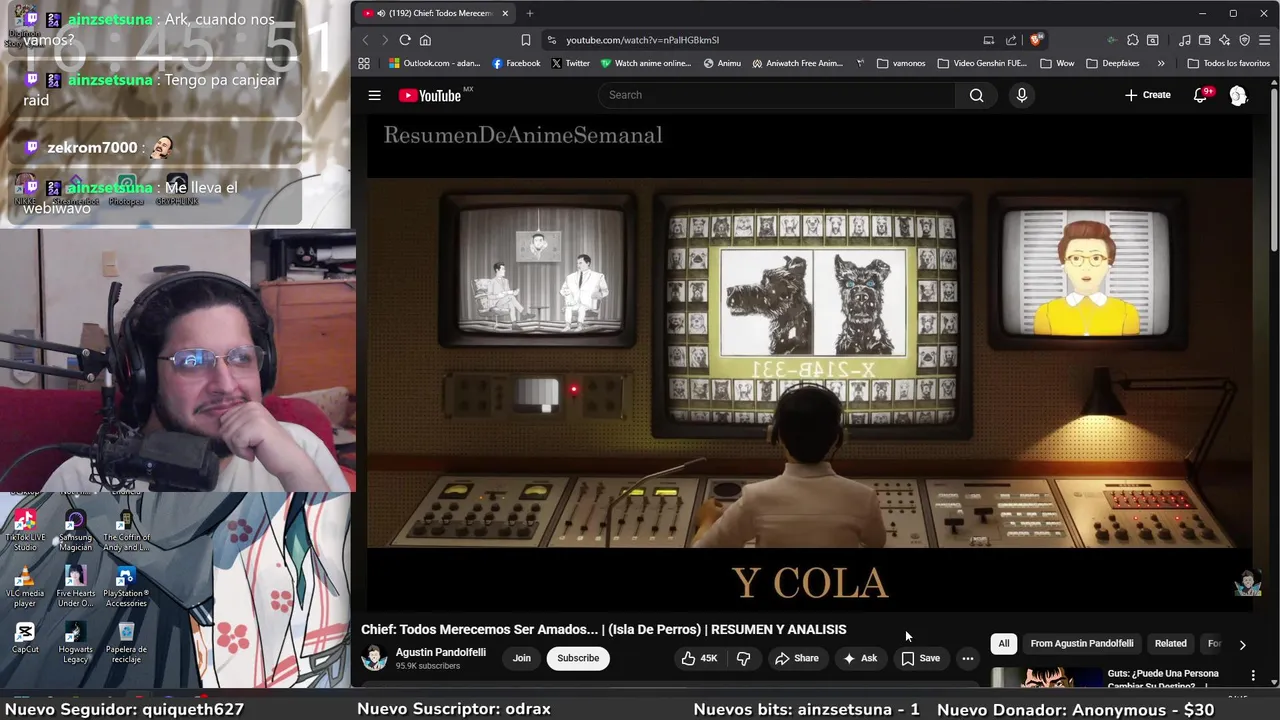Like the video with 45K thumbs up
This screenshot has width=1280, height=720.
(700, 658)
